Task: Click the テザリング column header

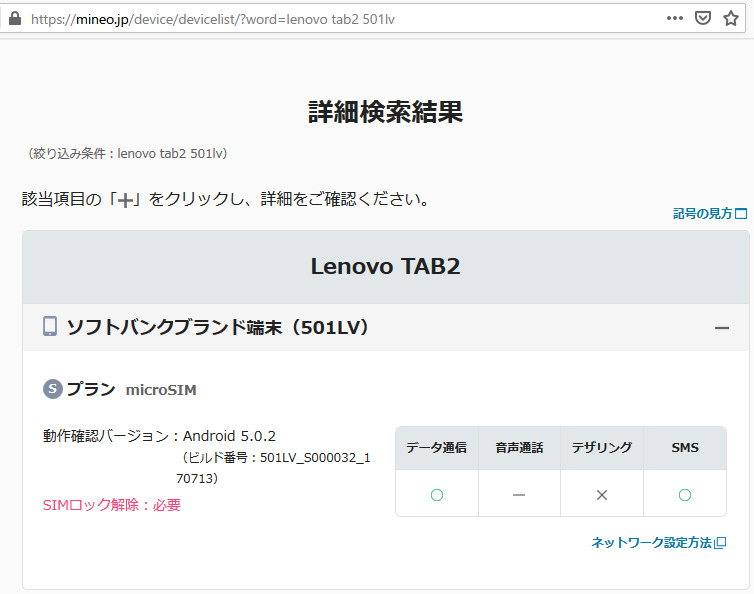Action: click(602, 448)
